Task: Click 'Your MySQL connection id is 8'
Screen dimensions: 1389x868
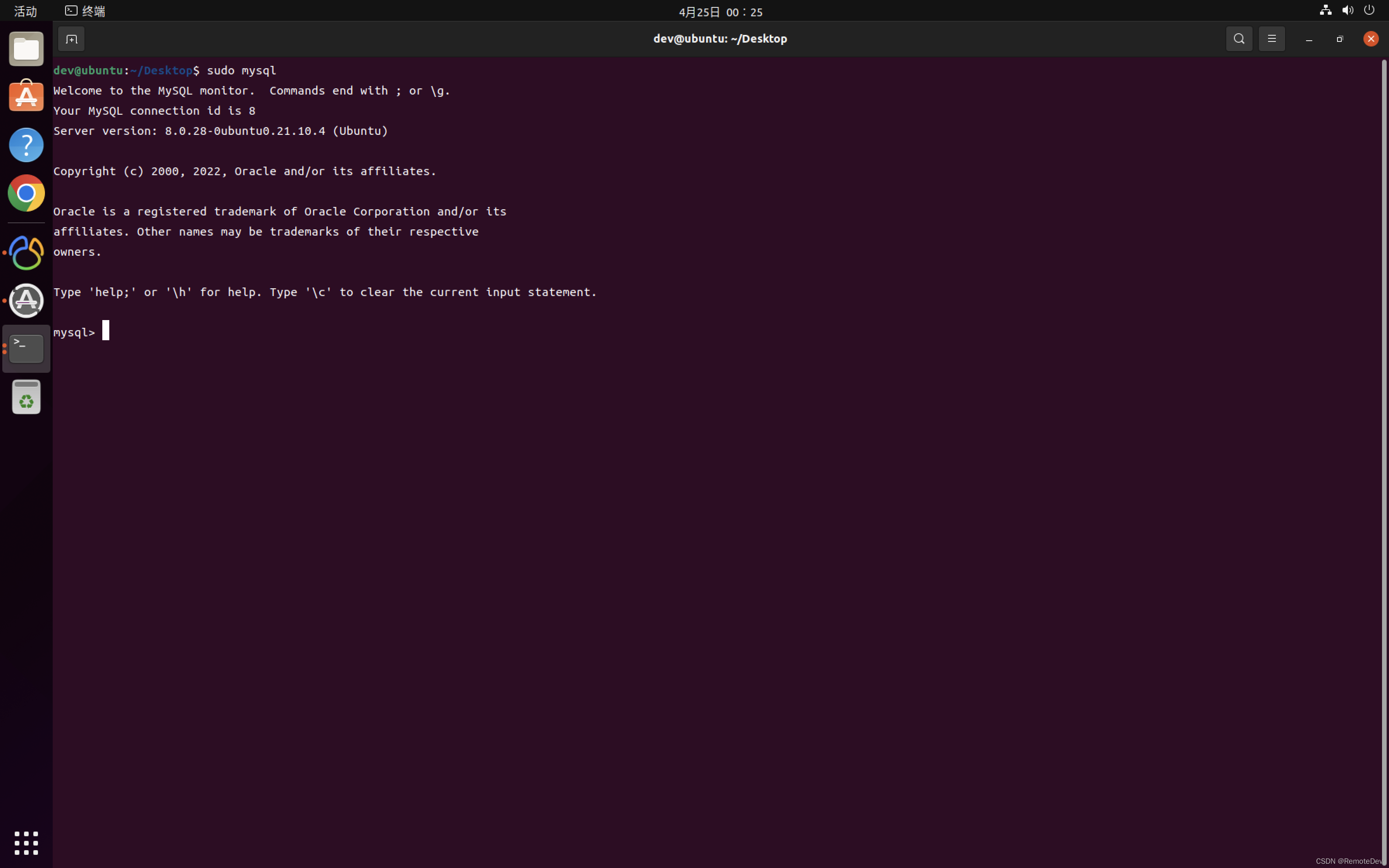Action: 154,111
